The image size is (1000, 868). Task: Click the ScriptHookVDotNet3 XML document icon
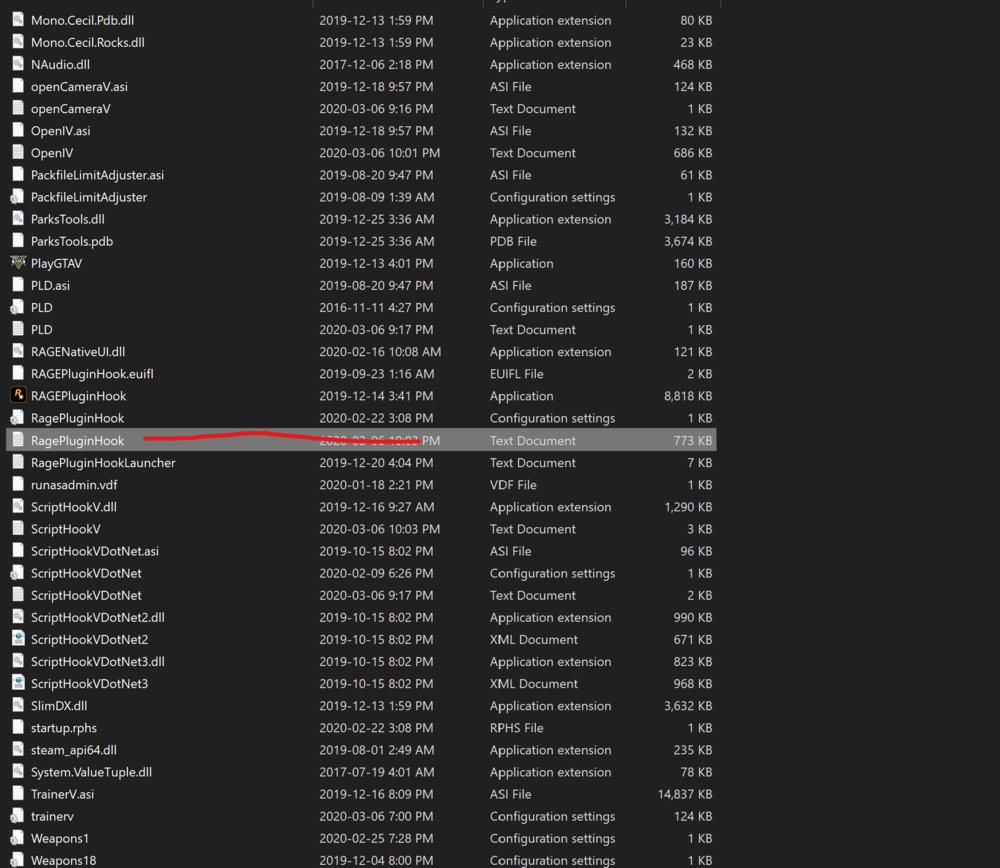pos(17,683)
